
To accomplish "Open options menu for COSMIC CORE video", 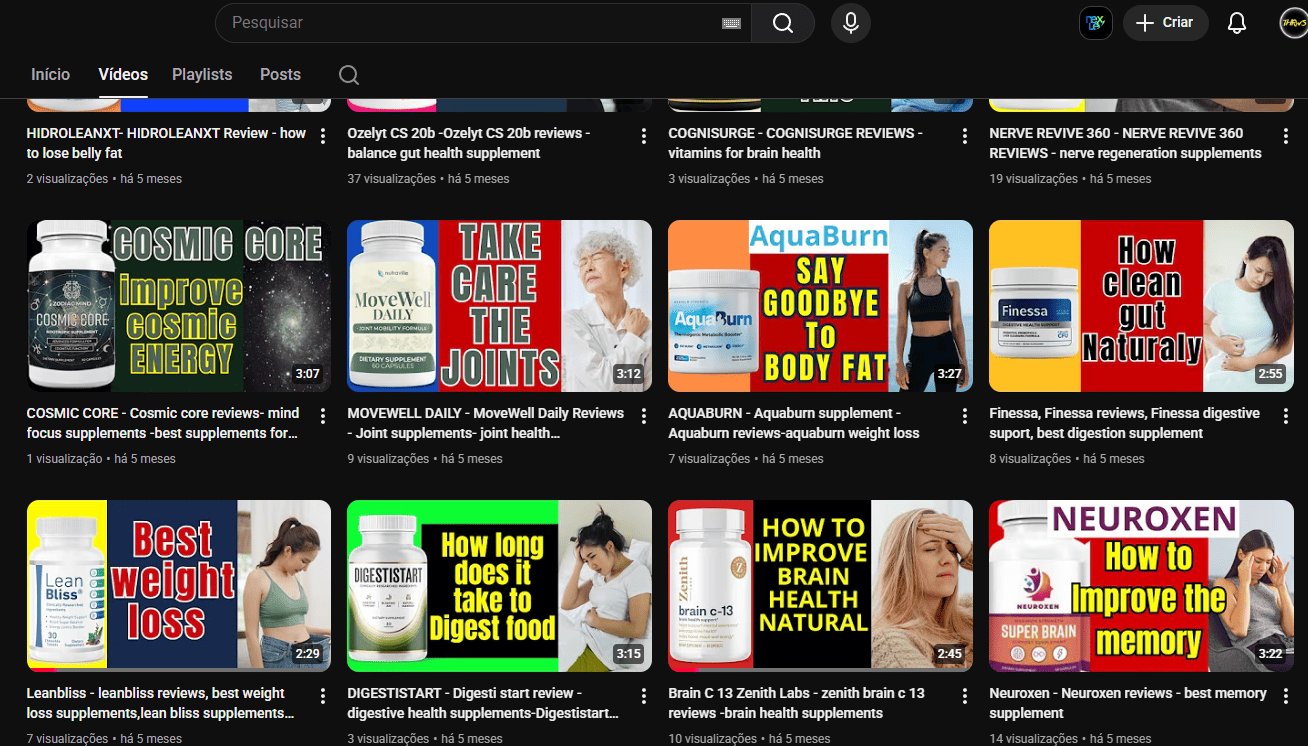I will click(323, 416).
